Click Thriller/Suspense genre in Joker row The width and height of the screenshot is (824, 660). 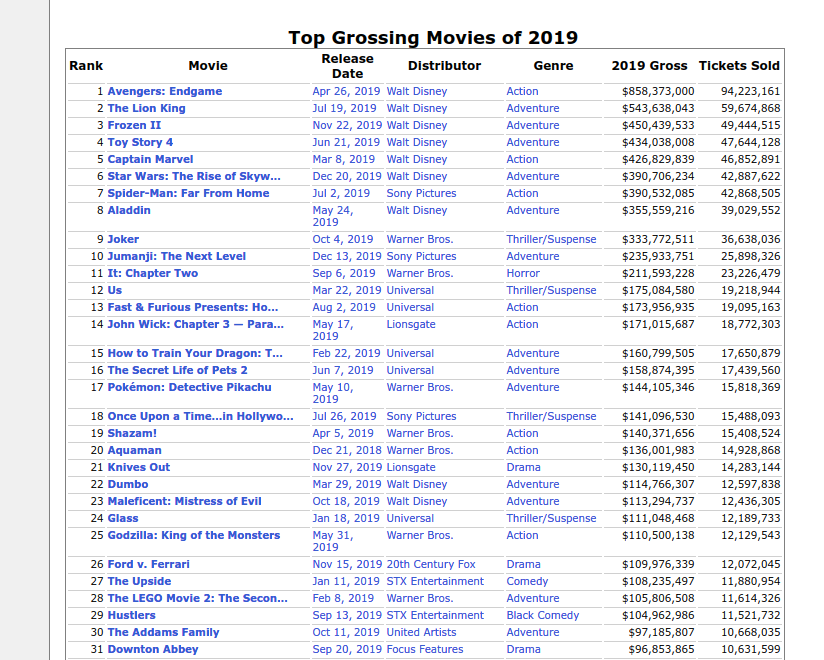coord(551,239)
